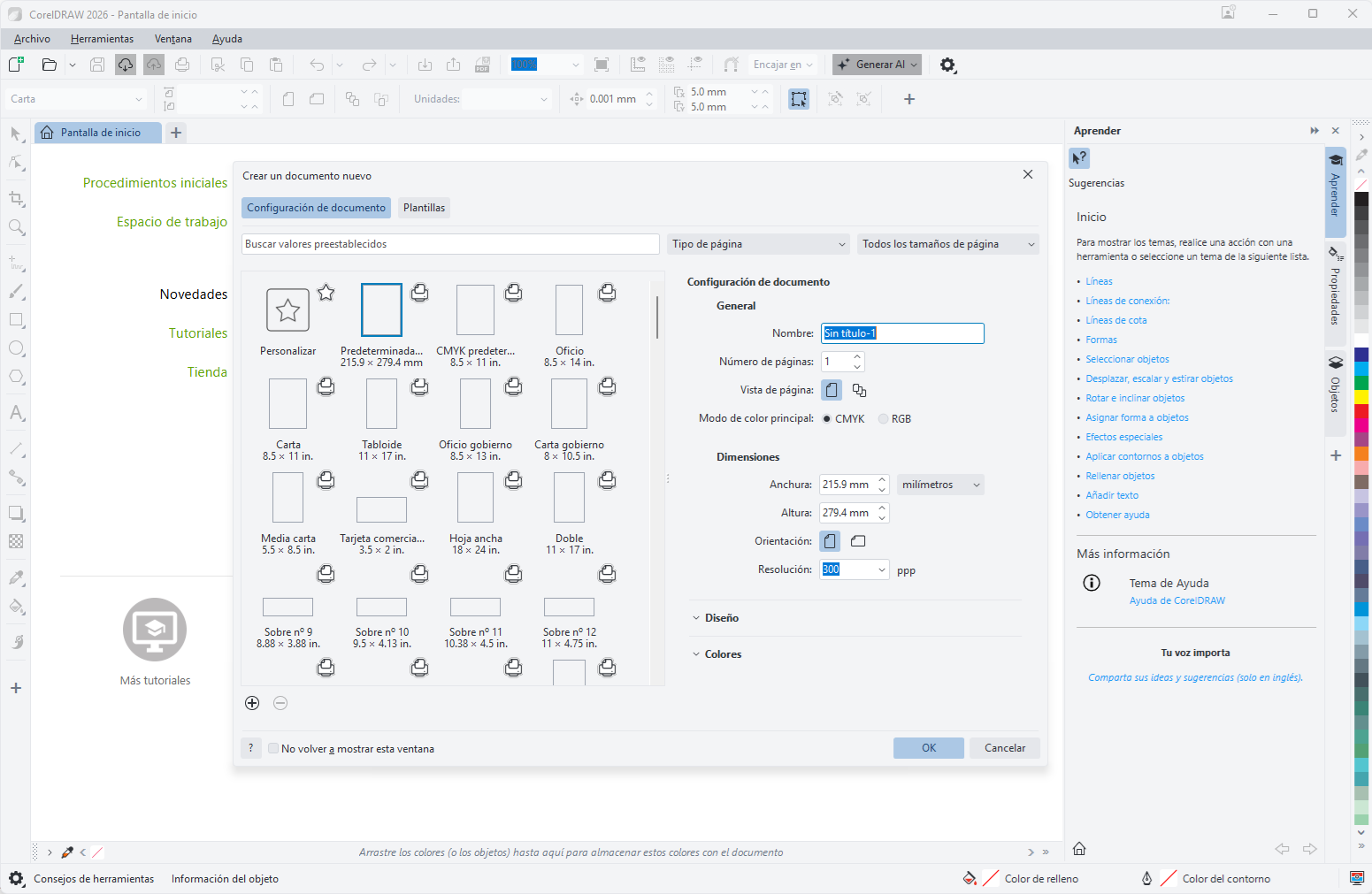Select the Rectangle tool in the toolbox

[16, 320]
